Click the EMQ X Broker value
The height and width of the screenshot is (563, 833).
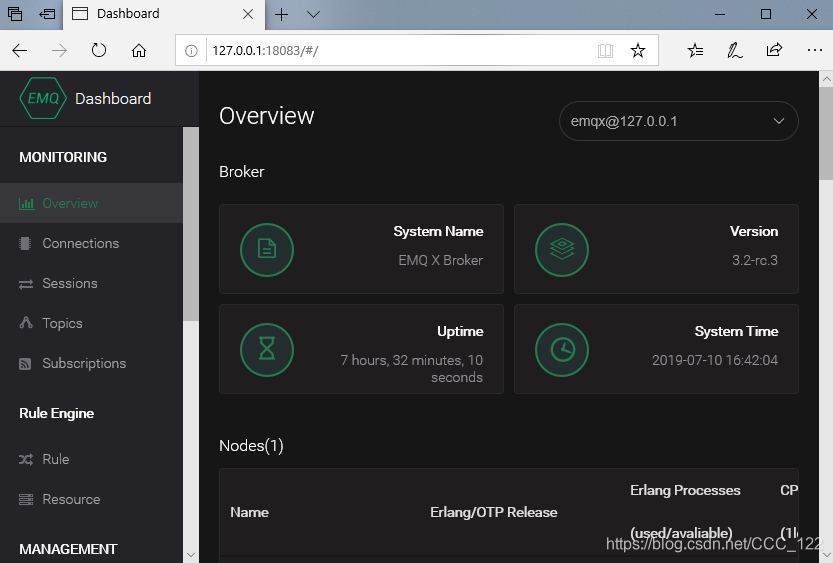(440, 260)
